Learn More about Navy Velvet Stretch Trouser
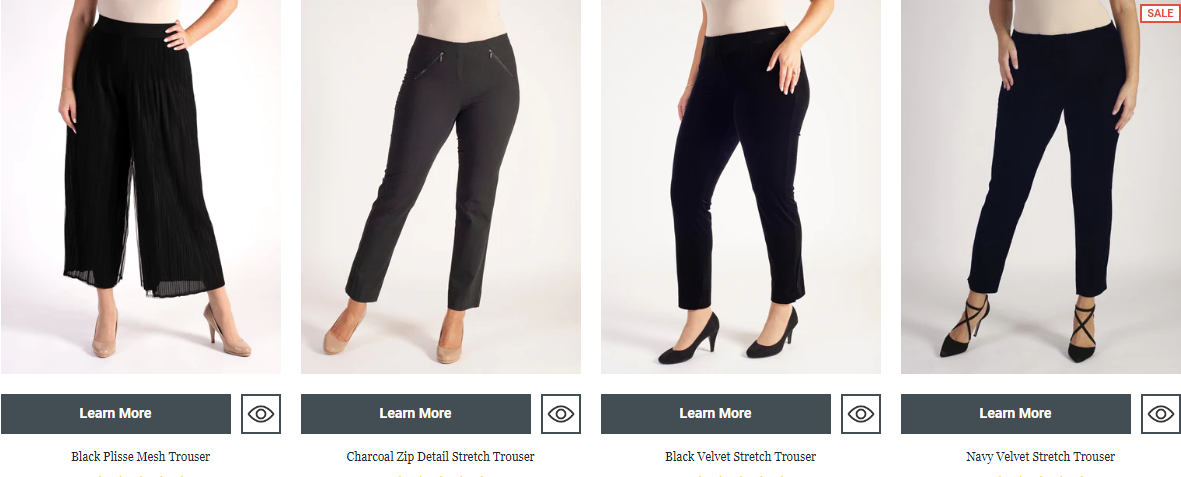 point(1015,414)
